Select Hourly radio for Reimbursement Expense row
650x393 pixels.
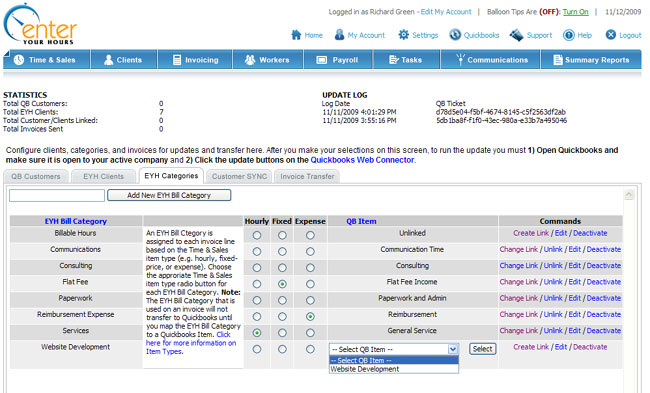[257, 317]
